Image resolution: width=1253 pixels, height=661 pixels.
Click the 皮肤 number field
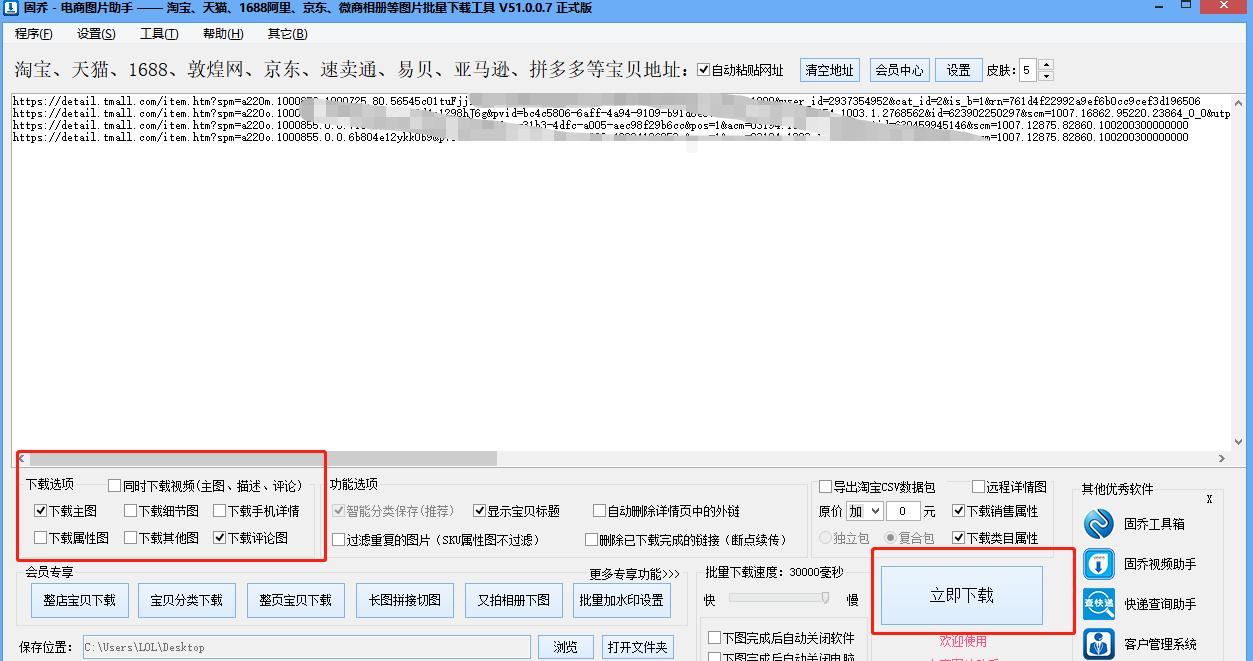point(1028,70)
